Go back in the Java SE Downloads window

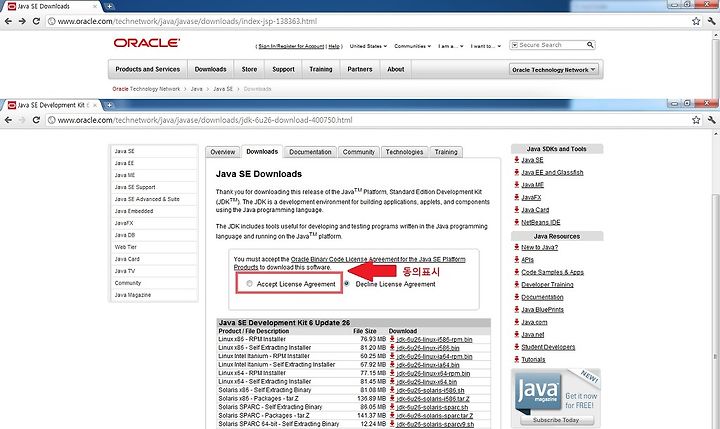coord(8,21)
